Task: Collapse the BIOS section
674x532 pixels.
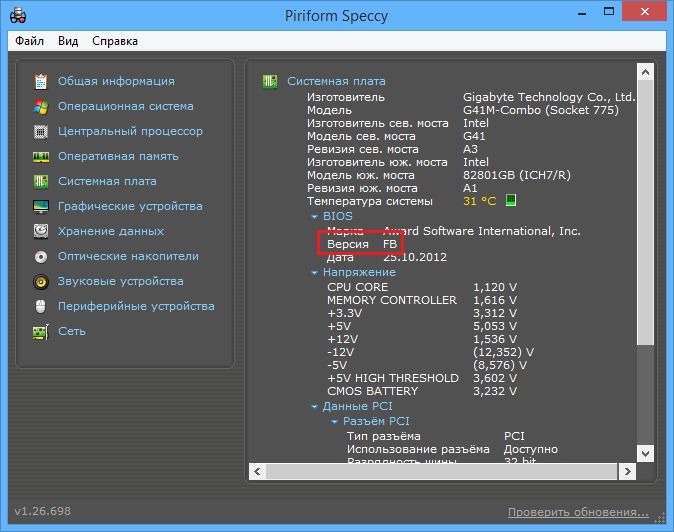Action: [x=315, y=216]
